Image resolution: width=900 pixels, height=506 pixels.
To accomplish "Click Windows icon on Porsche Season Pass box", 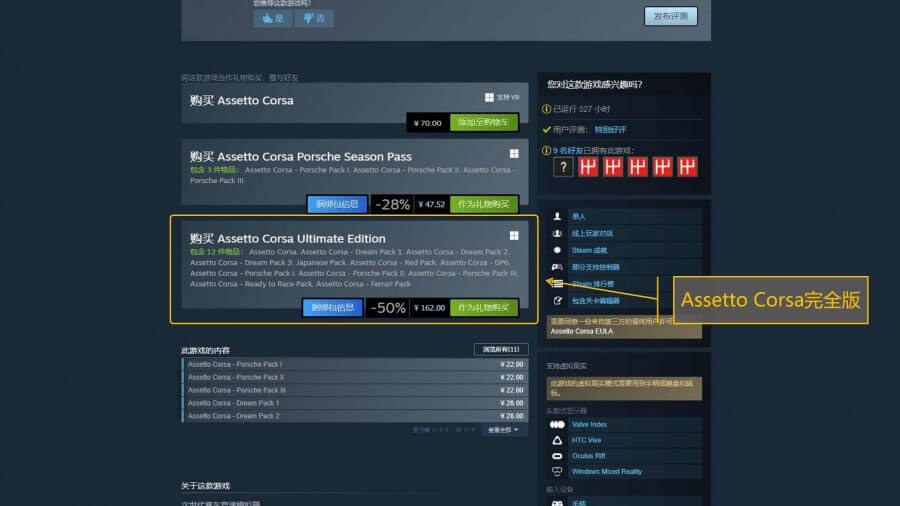I will (514, 154).
